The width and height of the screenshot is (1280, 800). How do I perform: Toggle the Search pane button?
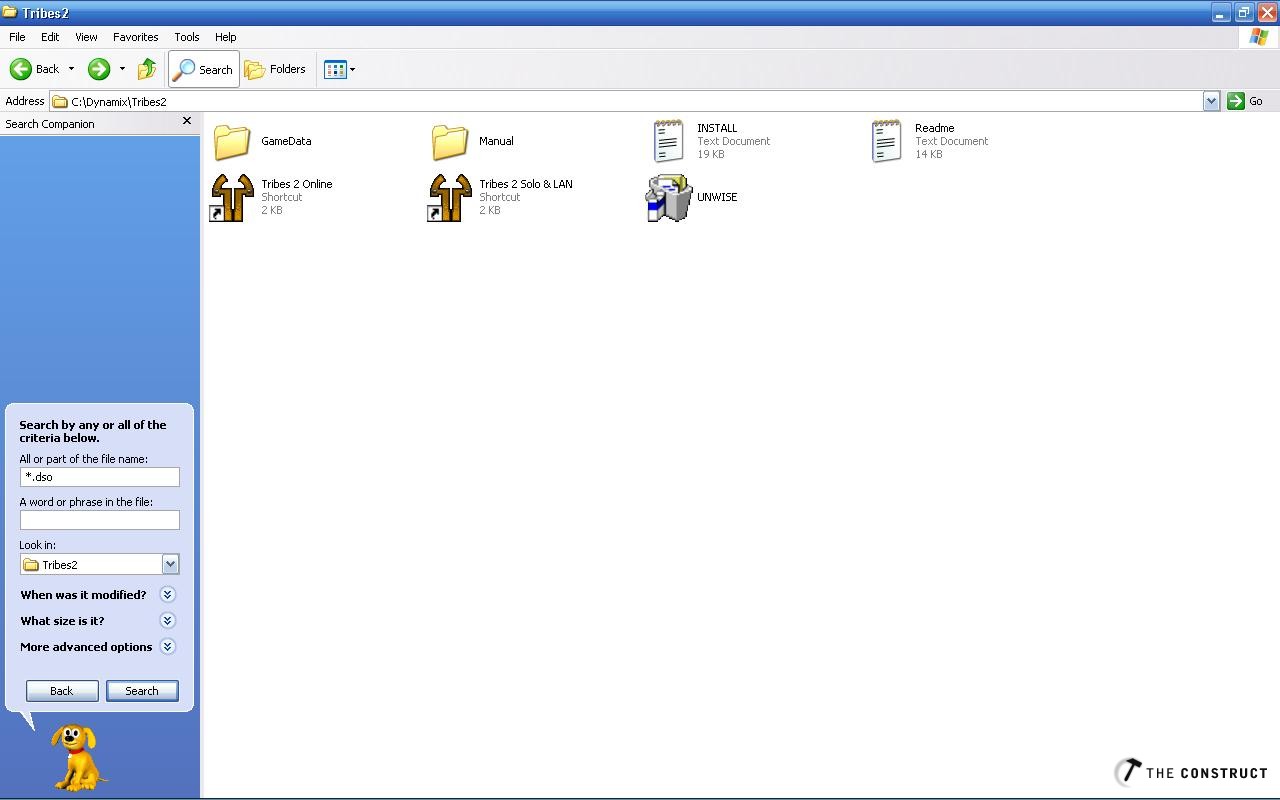(204, 69)
